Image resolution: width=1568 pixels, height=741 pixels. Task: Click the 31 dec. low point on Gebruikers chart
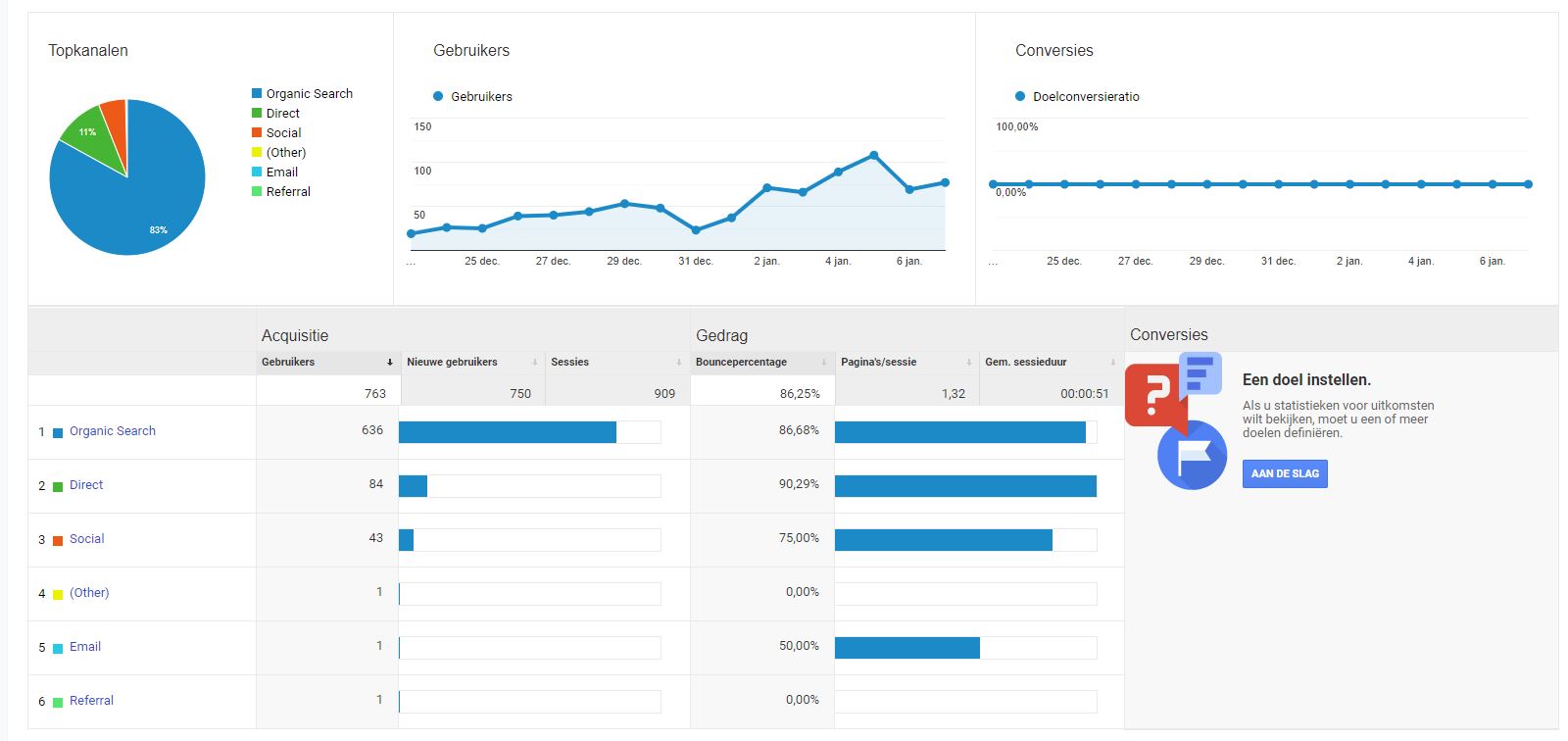[x=696, y=230]
